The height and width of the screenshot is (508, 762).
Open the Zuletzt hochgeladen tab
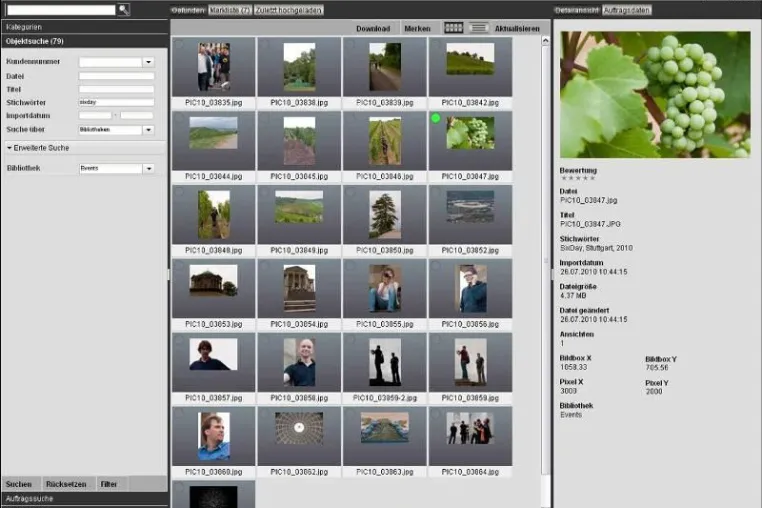[289, 10]
